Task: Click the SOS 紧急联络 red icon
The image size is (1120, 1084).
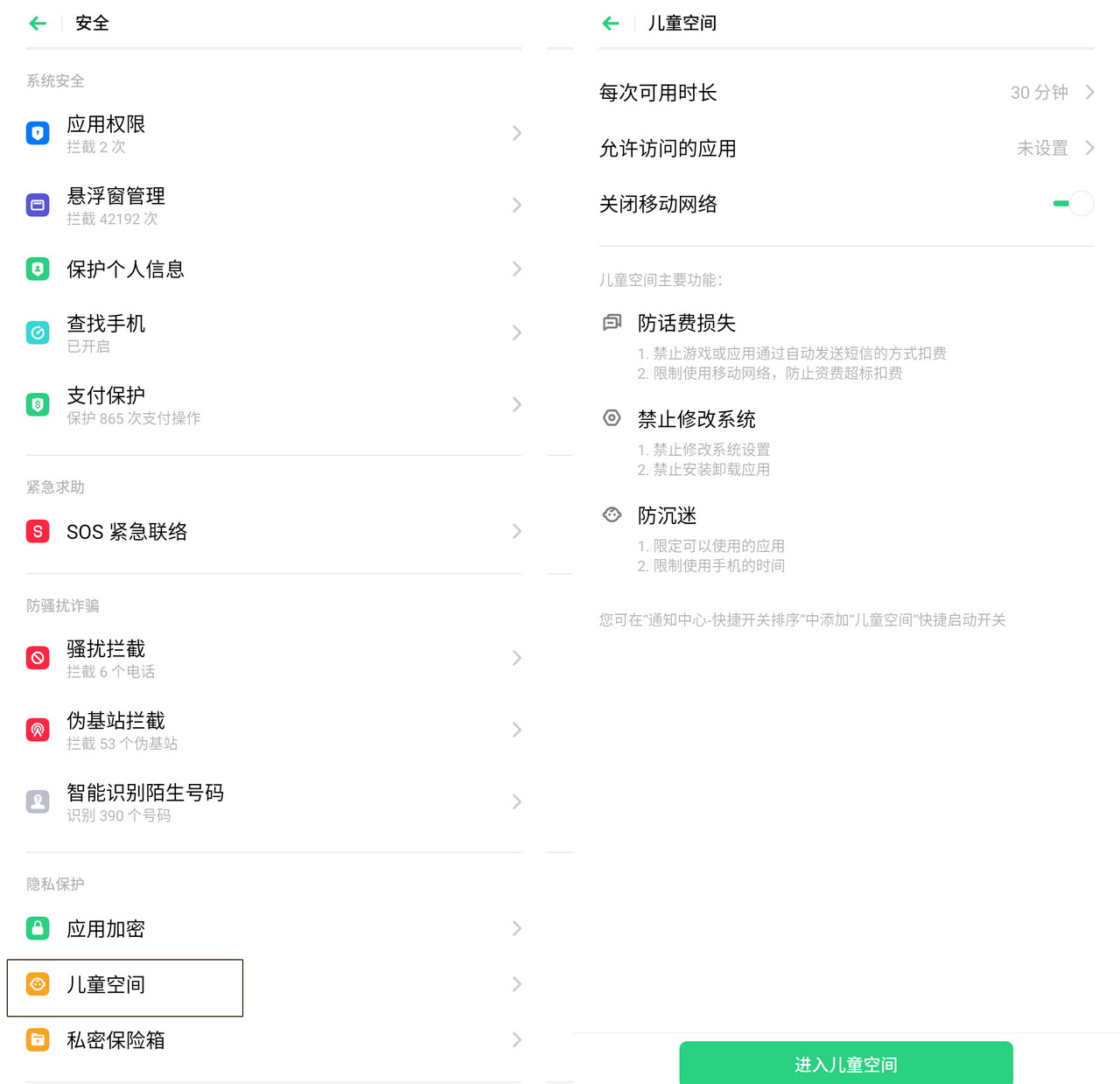Action: pyautogui.click(x=37, y=531)
